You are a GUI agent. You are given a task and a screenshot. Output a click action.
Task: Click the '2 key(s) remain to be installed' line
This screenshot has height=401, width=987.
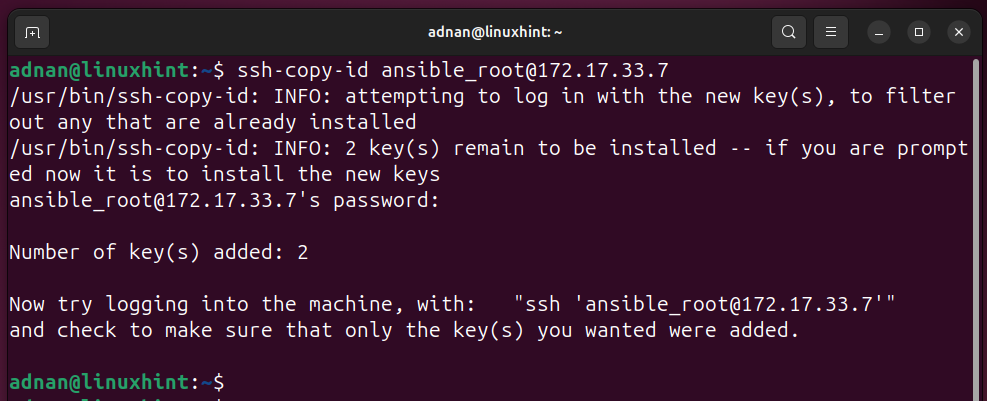pyautogui.click(x=489, y=149)
